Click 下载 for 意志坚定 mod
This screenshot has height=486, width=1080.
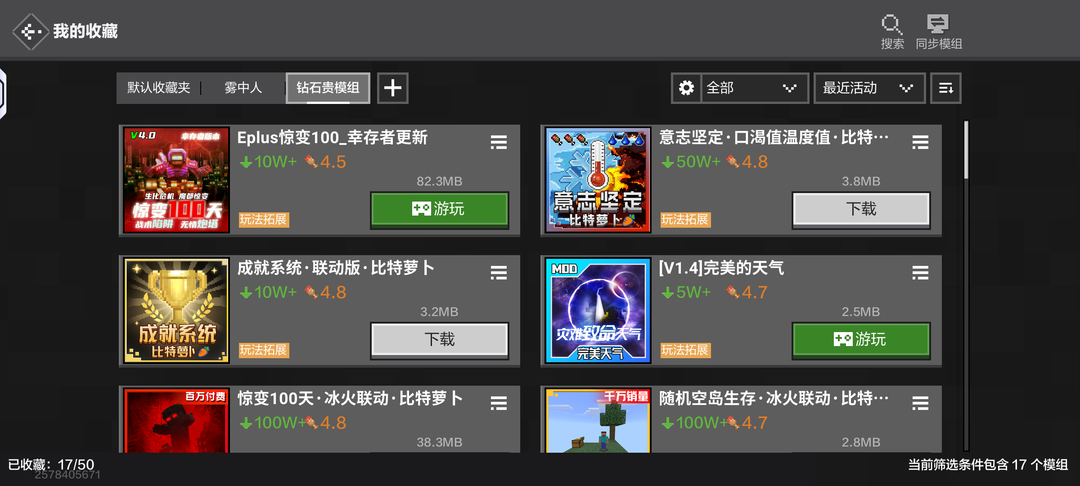click(x=861, y=209)
